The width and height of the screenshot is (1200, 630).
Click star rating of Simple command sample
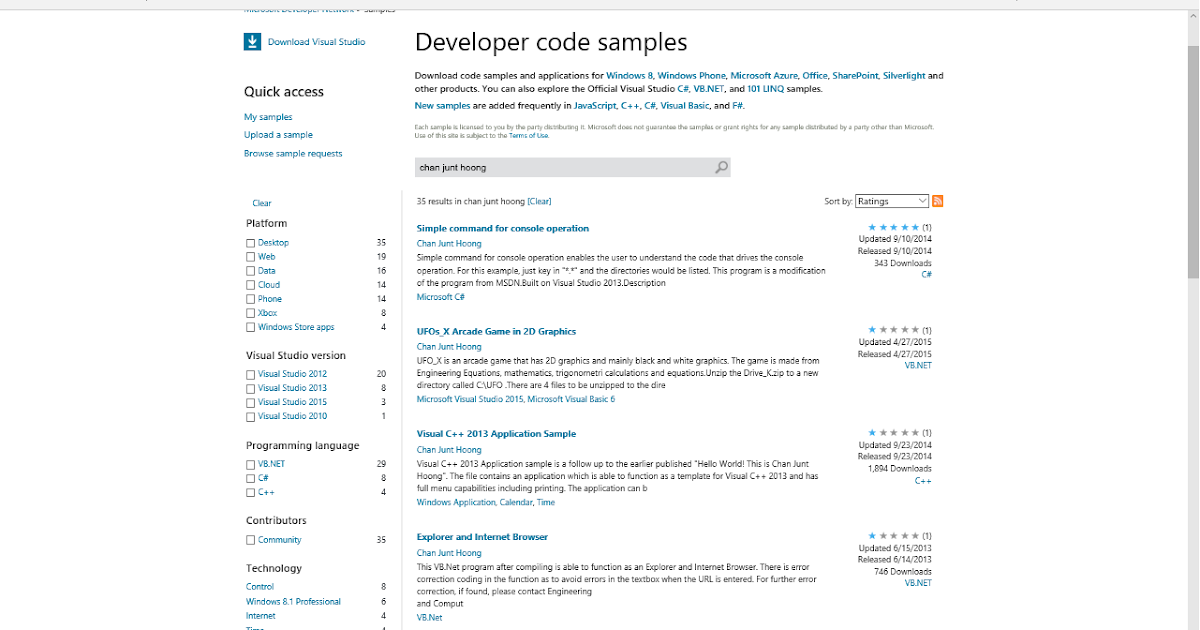coord(893,228)
